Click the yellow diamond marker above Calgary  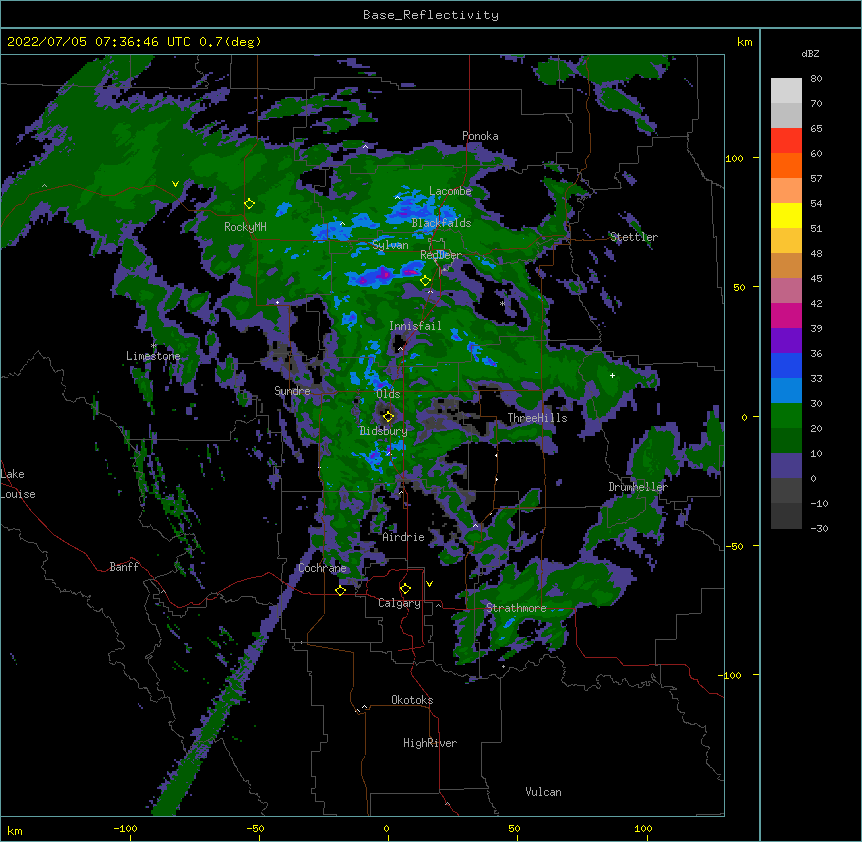click(405, 589)
